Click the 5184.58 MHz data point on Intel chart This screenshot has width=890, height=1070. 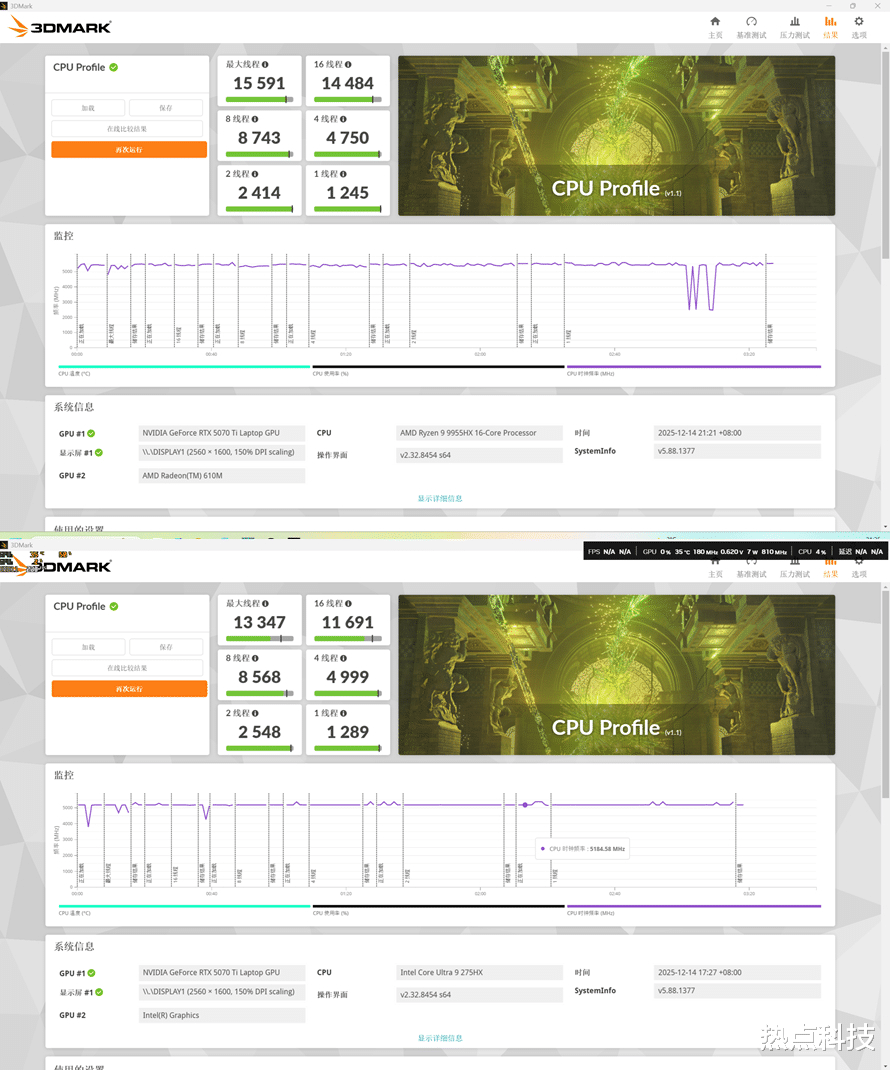[x=525, y=805]
